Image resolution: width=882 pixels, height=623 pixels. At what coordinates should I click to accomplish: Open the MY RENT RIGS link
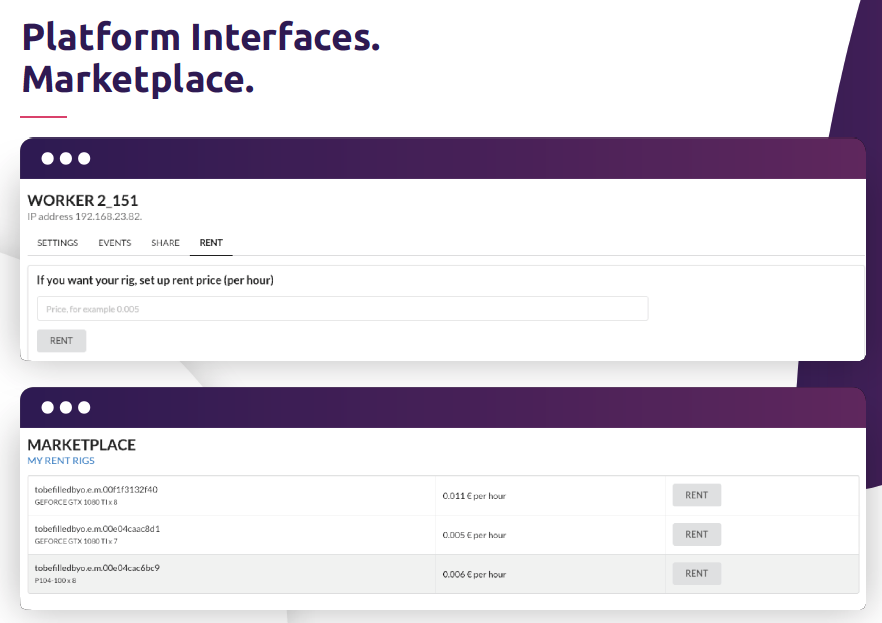tap(61, 461)
